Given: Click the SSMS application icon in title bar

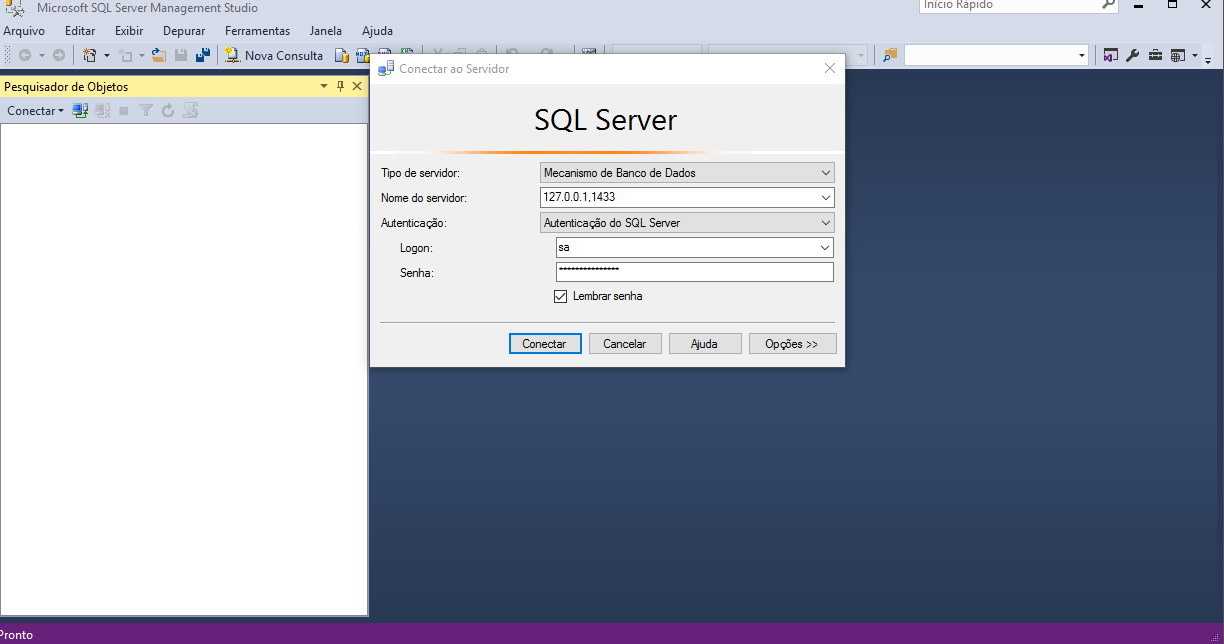Looking at the screenshot, I should [x=15, y=7].
